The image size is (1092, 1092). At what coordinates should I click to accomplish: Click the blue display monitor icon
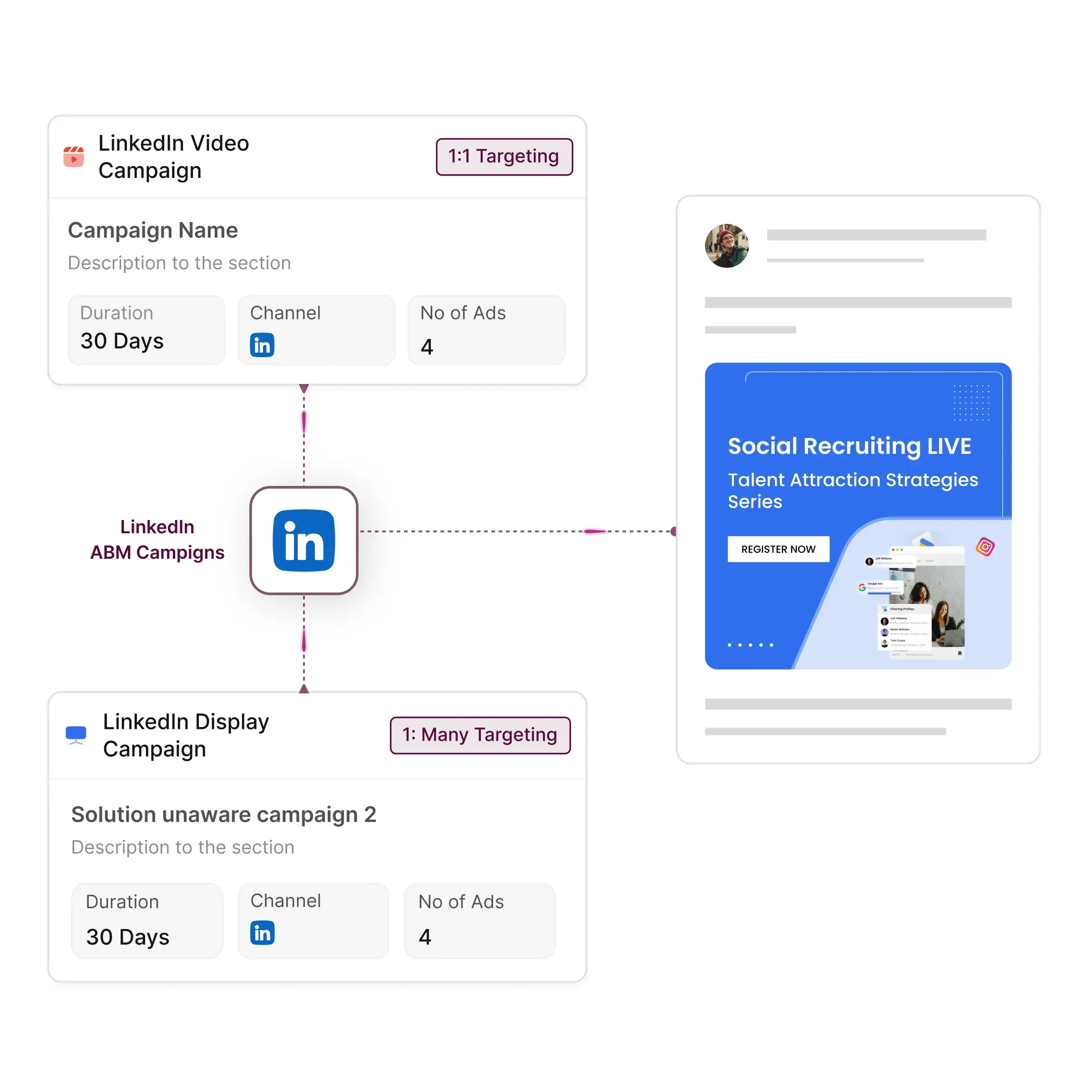point(76,735)
